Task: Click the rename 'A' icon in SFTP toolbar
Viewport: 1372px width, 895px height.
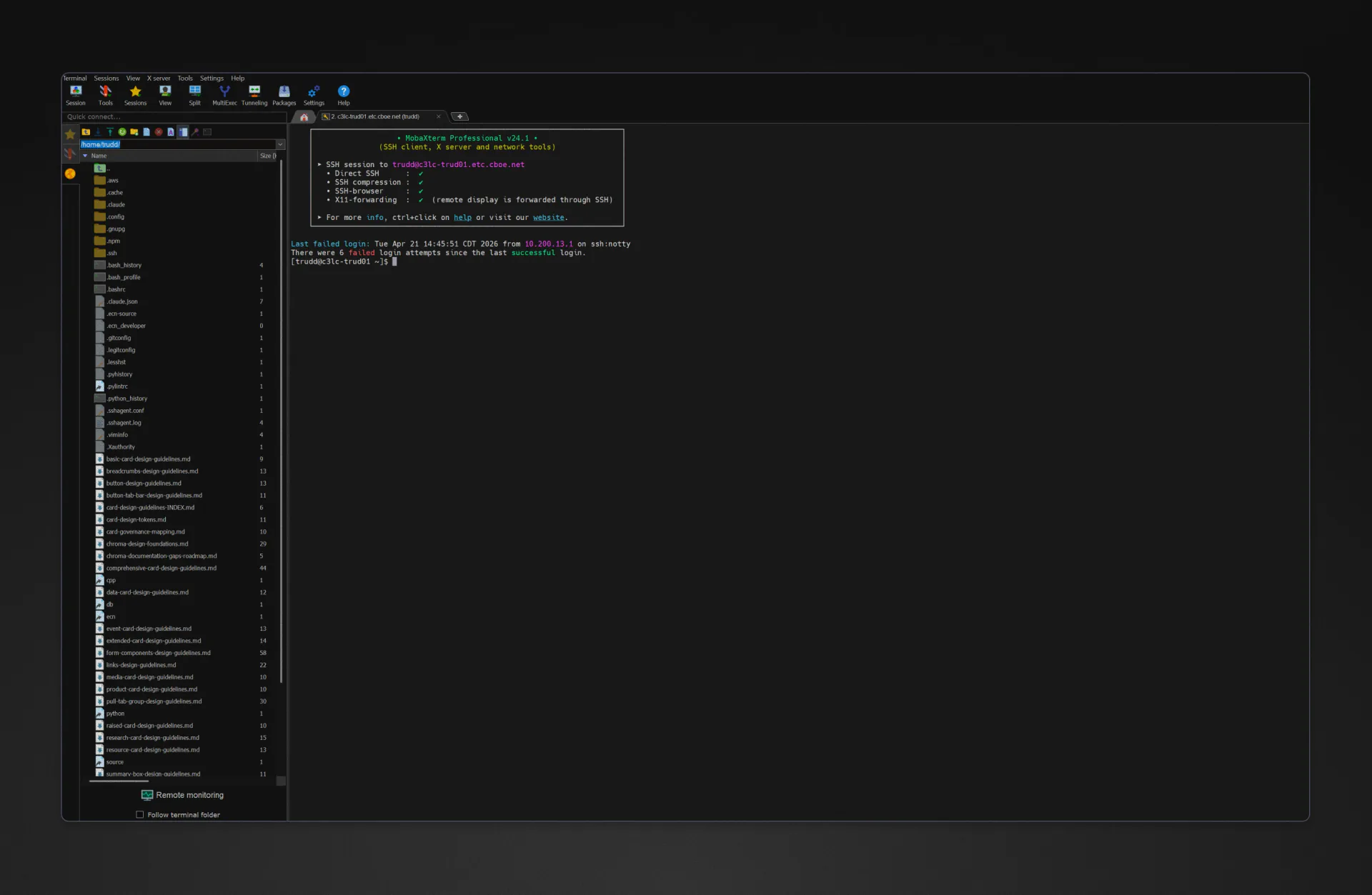Action: click(x=171, y=132)
